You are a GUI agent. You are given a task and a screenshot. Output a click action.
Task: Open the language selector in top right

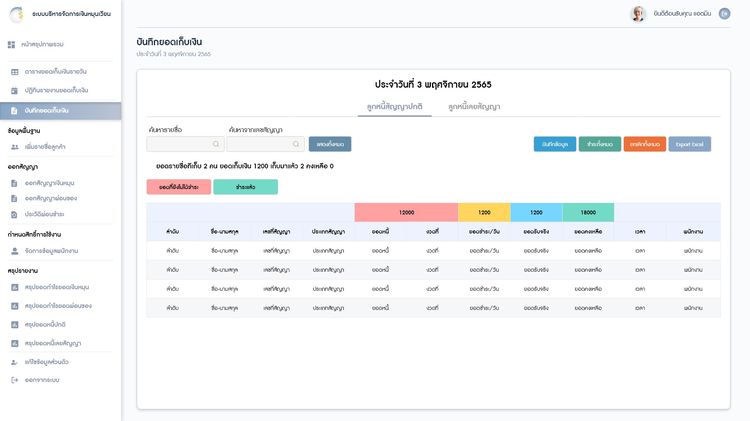726,14
